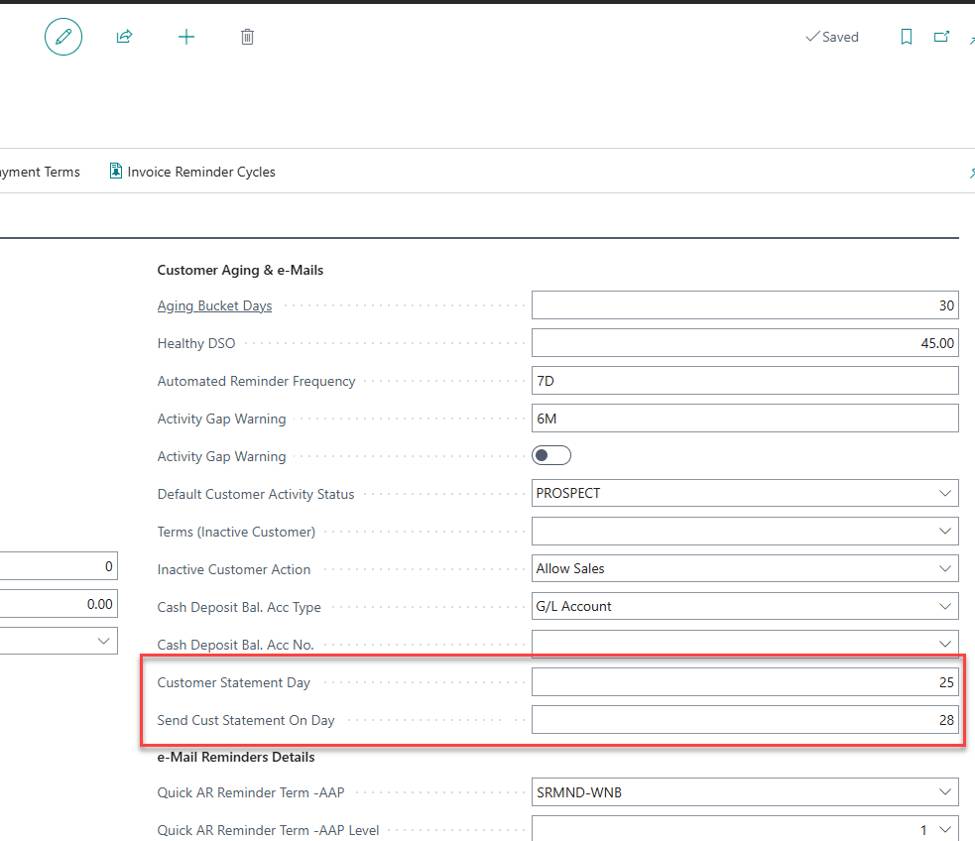Click the Invoice Reminder Cycles document icon
This screenshot has height=841, width=975.
coord(116,171)
